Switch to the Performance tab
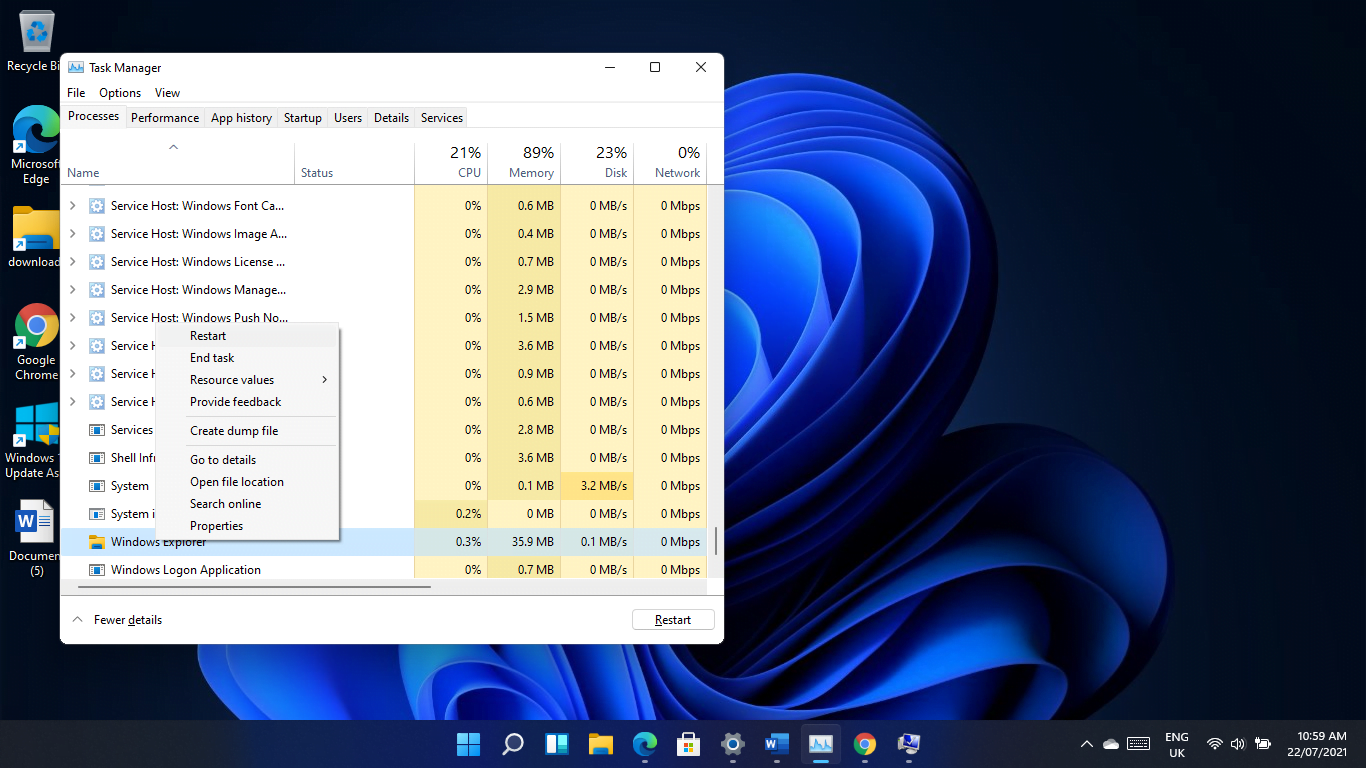The image size is (1366, 768). point(164,117)
